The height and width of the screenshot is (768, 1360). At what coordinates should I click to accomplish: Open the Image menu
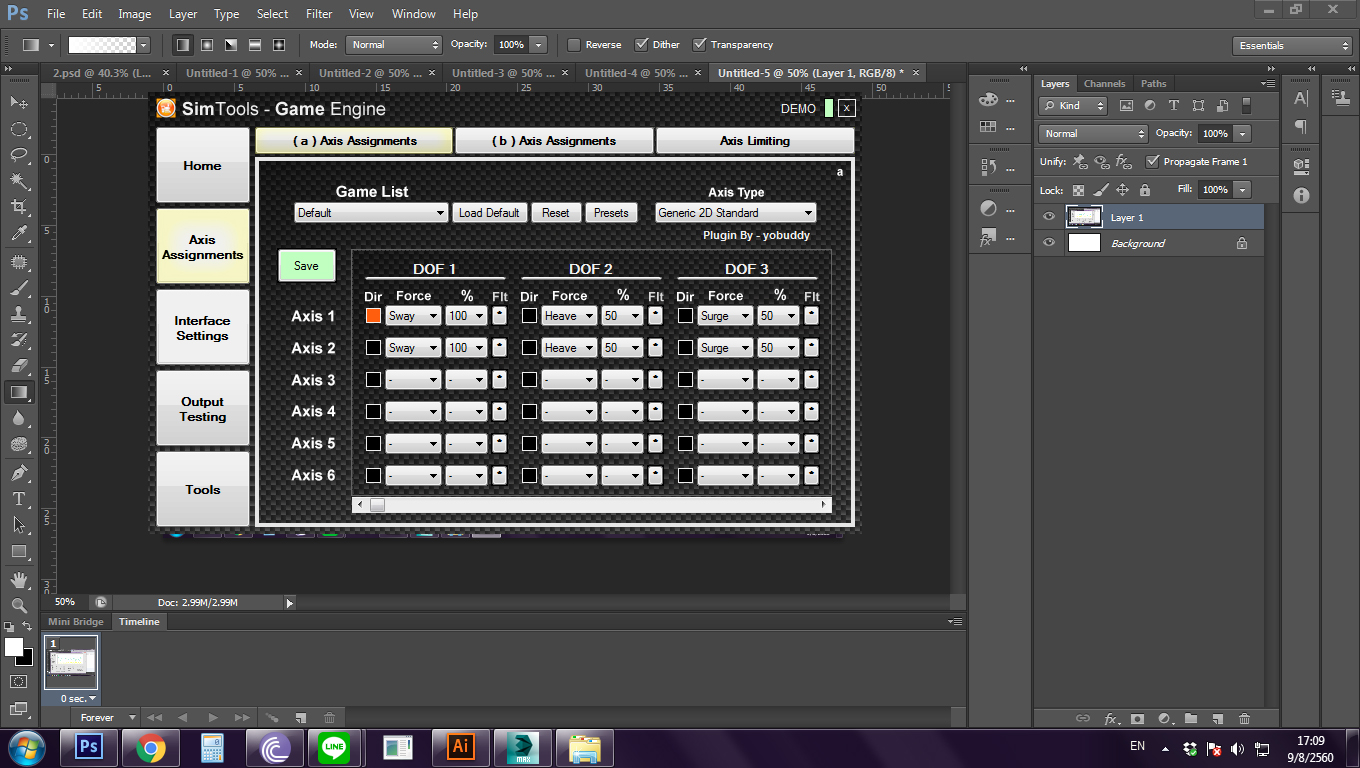135,14
